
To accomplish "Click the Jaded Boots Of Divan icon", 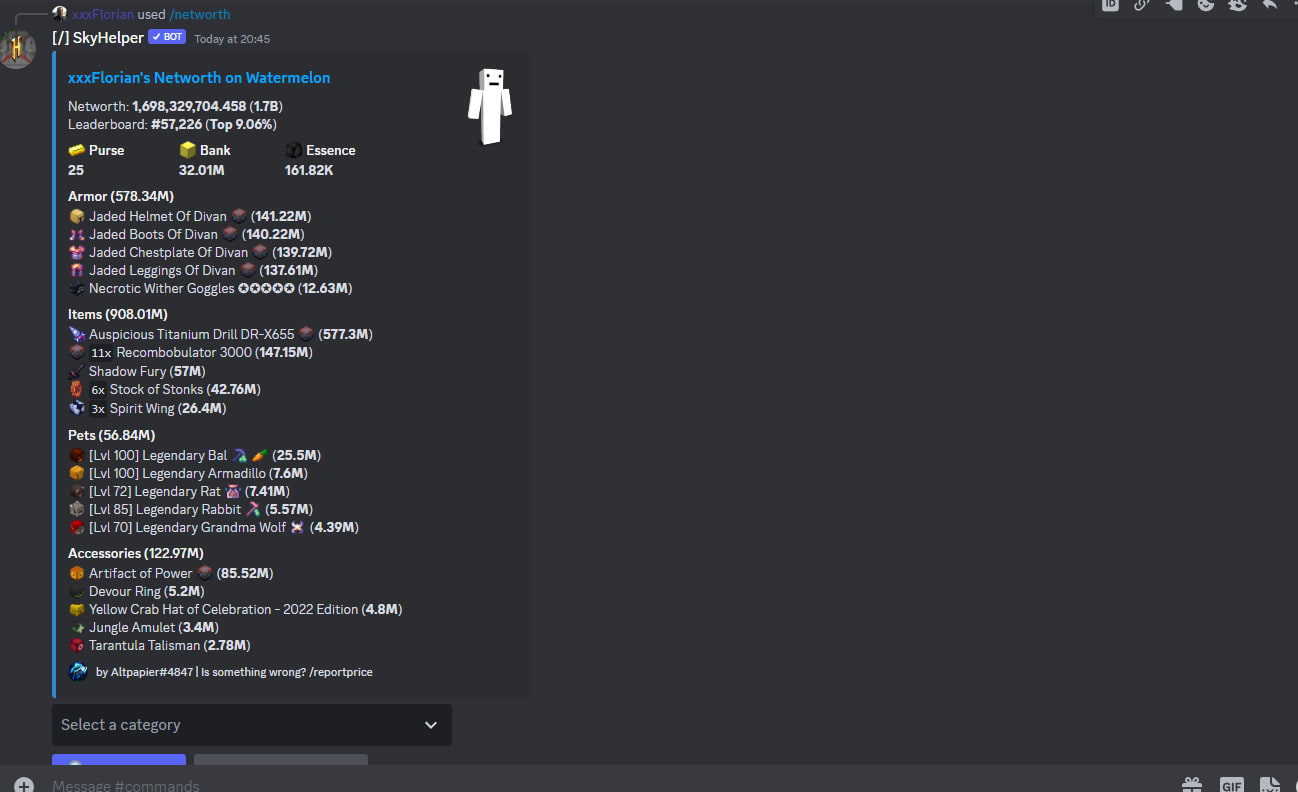I will [77, 234].
